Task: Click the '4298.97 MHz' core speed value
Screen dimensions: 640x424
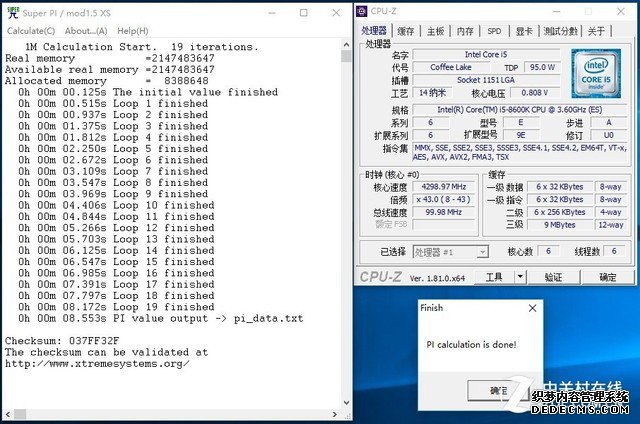Action: 444,186
